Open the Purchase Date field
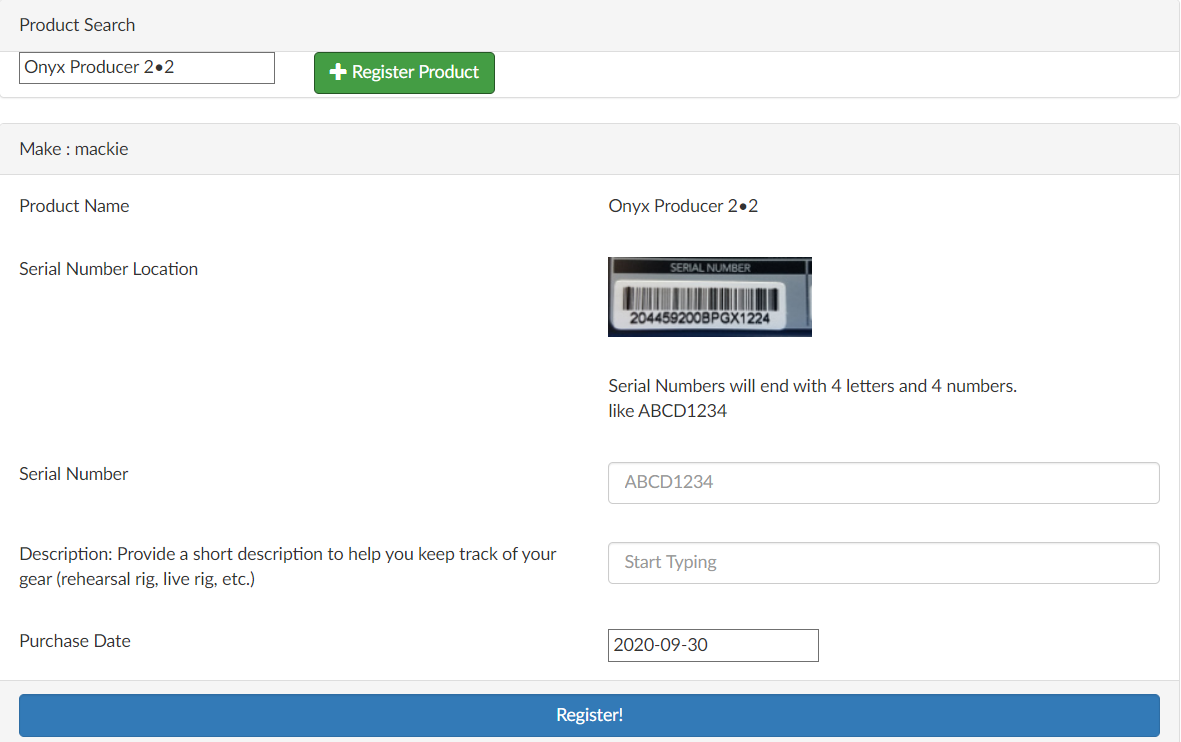Image resolution: width=1181 pixels, height=742 pixels. pos(713,645)
